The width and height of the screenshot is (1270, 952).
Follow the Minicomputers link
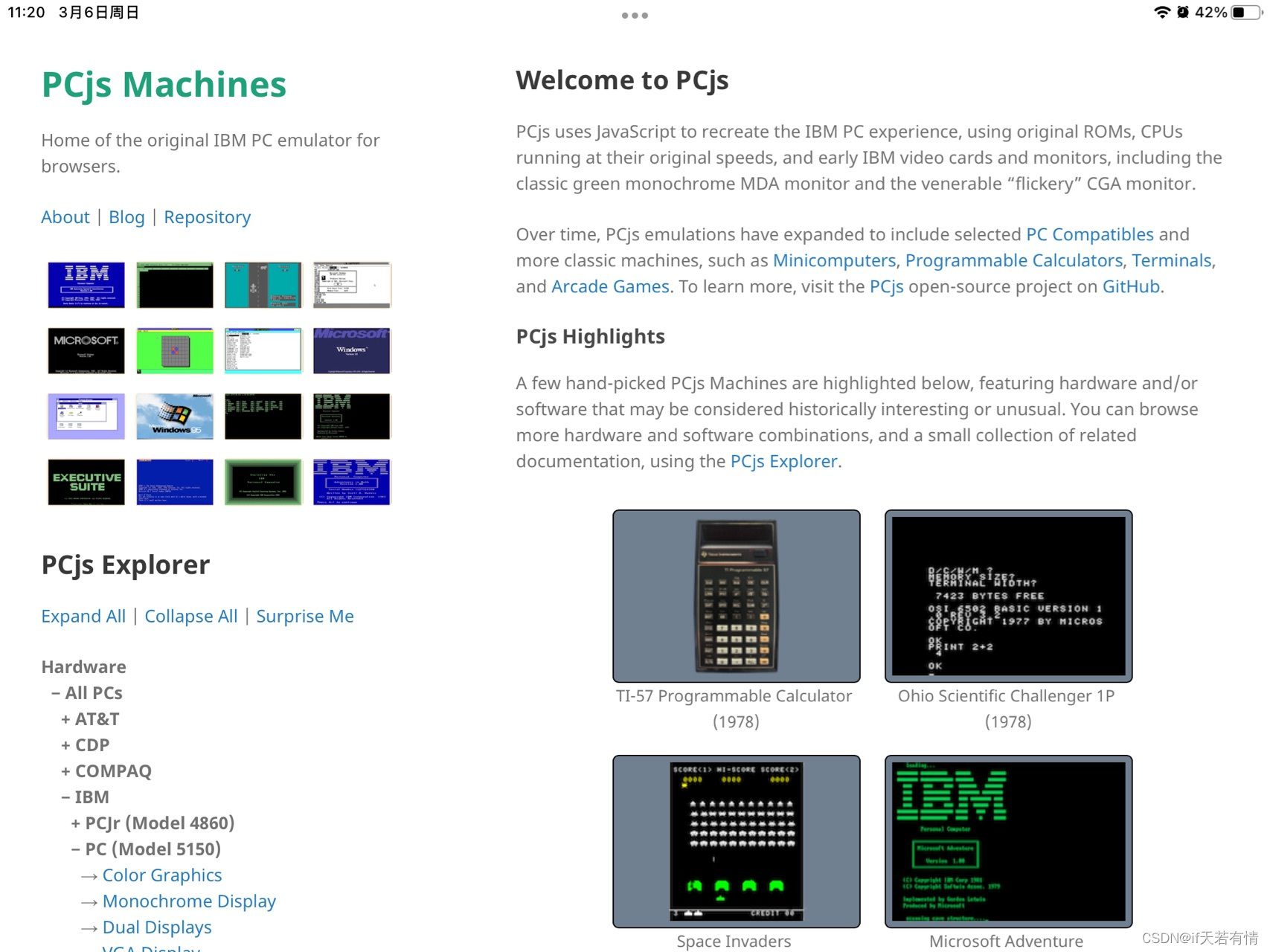click(x=834, y=260)
